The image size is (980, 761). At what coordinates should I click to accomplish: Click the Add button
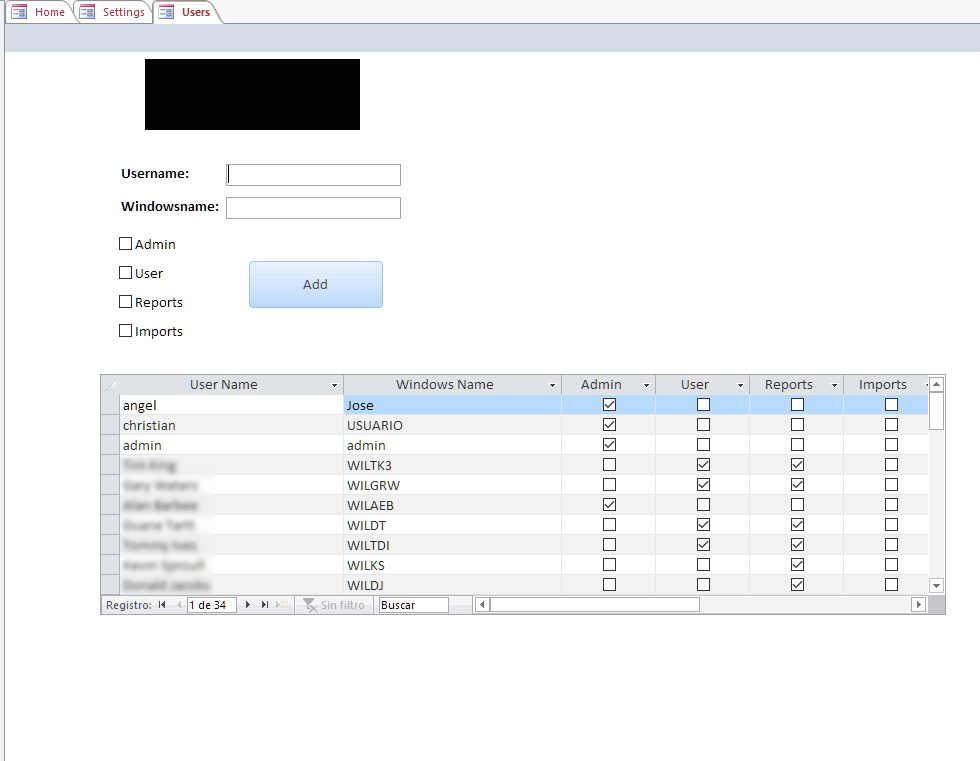point(316,284)
